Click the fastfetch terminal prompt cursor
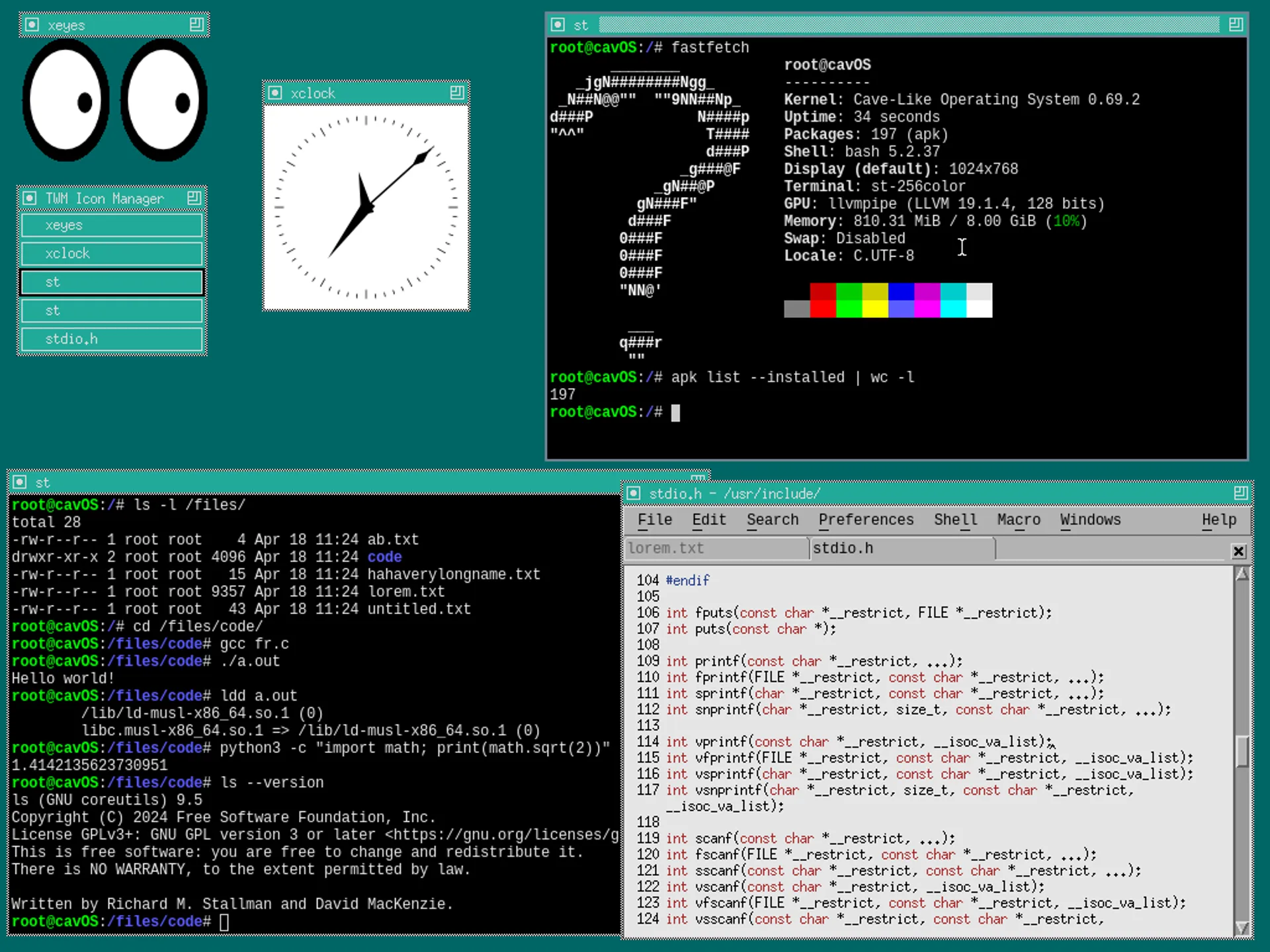 pyautogui.click(x=675, y=413)
